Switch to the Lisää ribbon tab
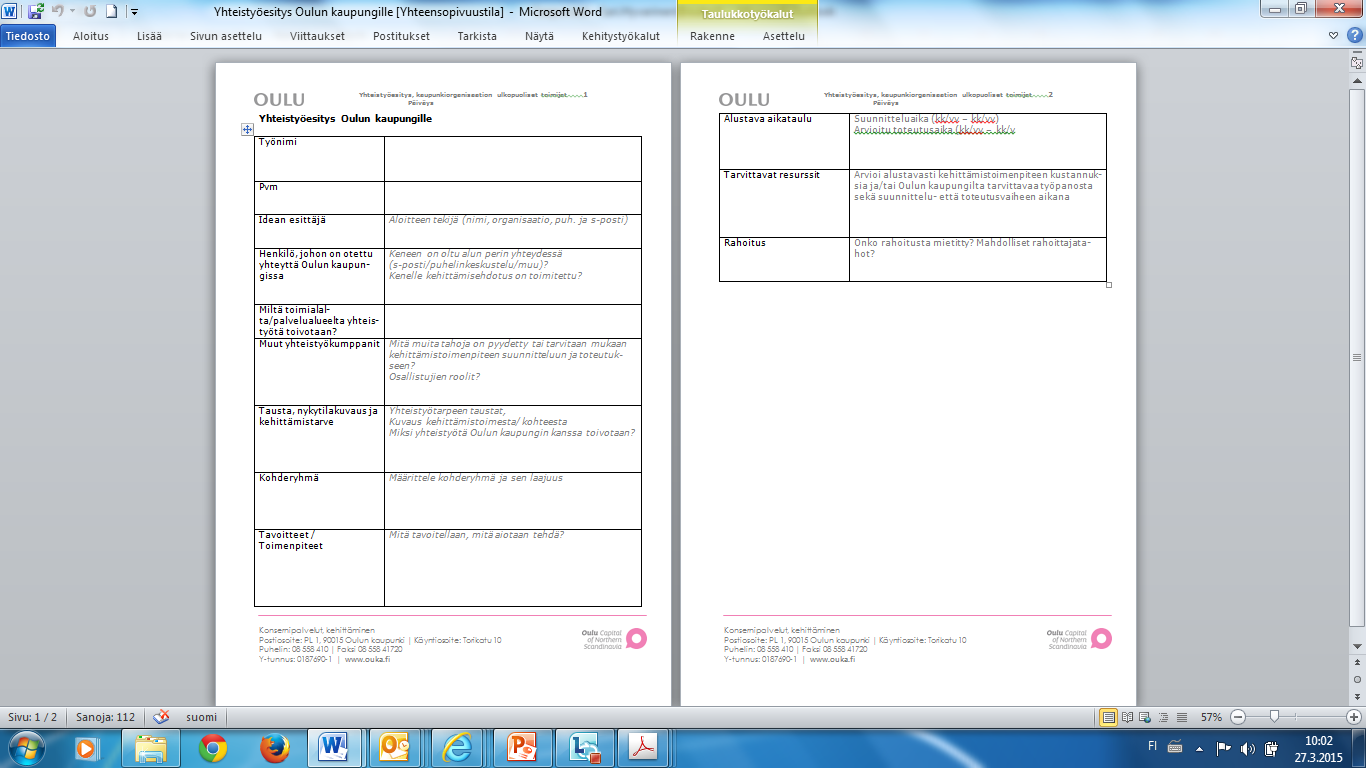This screenshot has width=1366, height=768. (x=150, y=36)
